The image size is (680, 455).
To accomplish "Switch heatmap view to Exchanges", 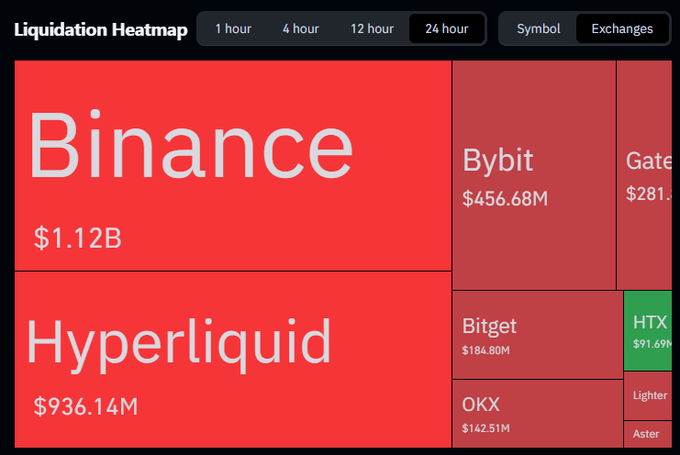I will point(622,29).
